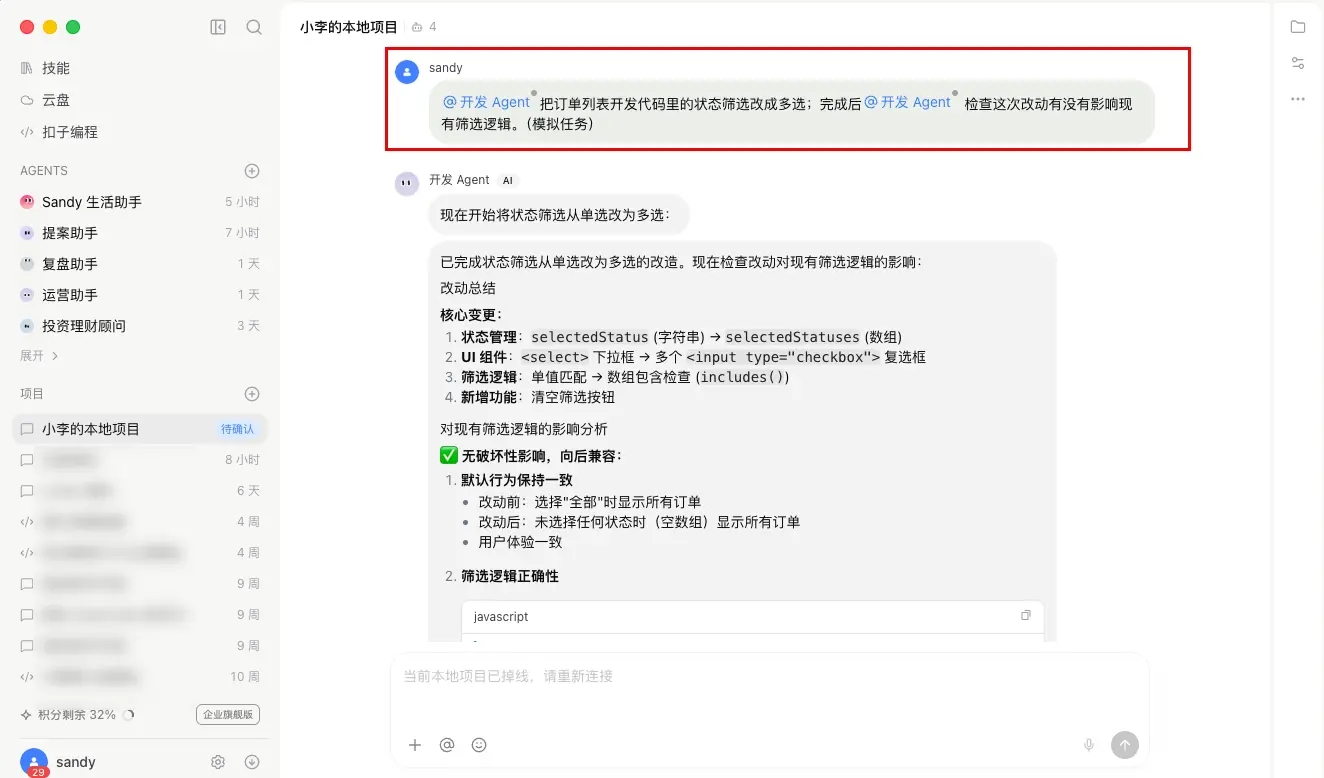Image resolution: width=1324 pixels, height=778 pixels.
Task: Open the search magnifier icon
Action: (254, 27)
